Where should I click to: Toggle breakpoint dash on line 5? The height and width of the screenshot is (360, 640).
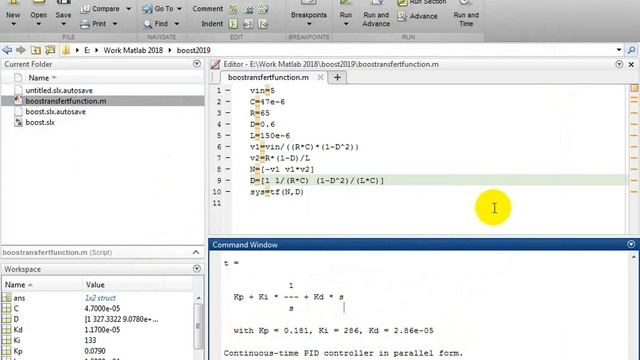(228, 136)
